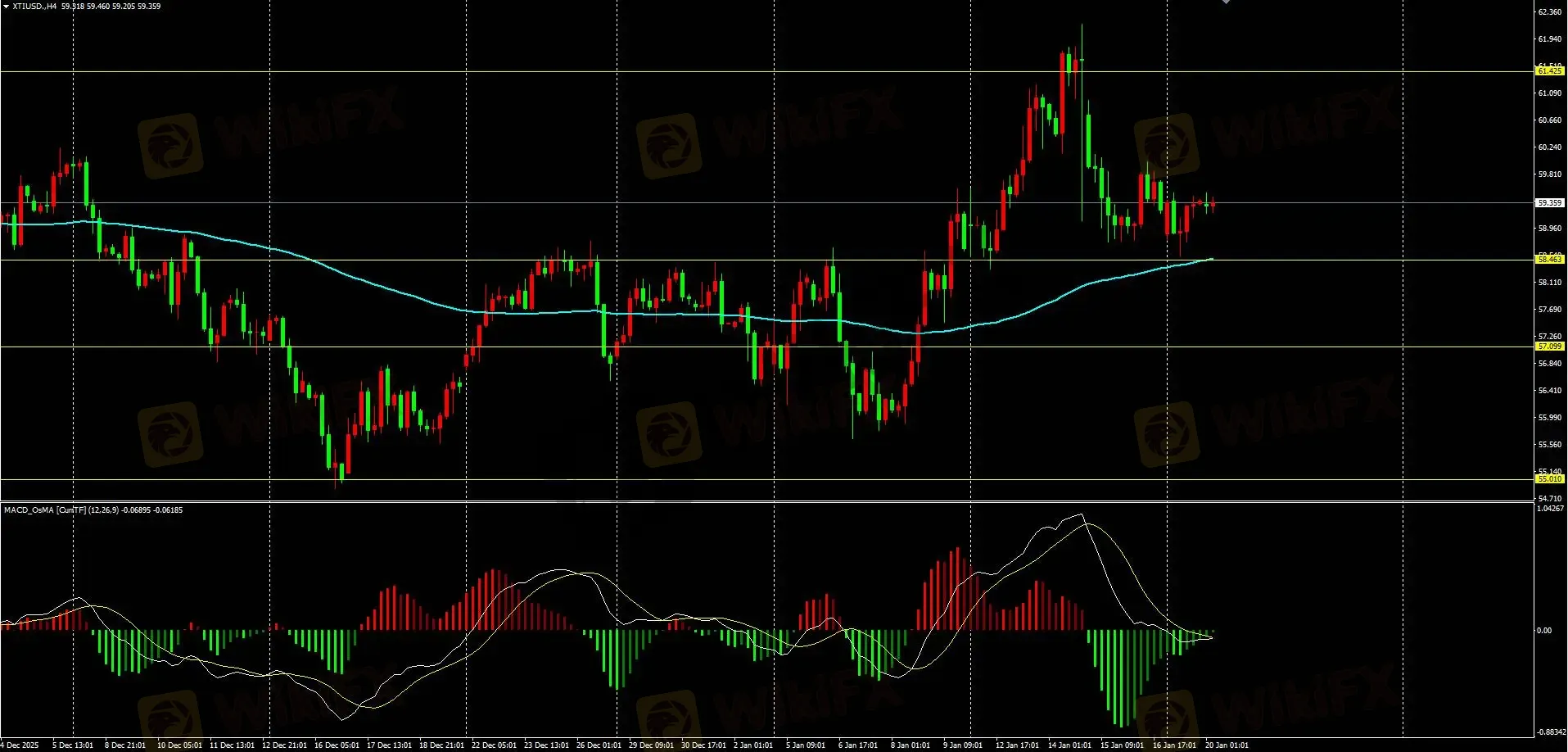Click the 58.463 yellow price level tag
Screen dimensions: 1568x752
pyautogui.click(x=1550, y=260)
